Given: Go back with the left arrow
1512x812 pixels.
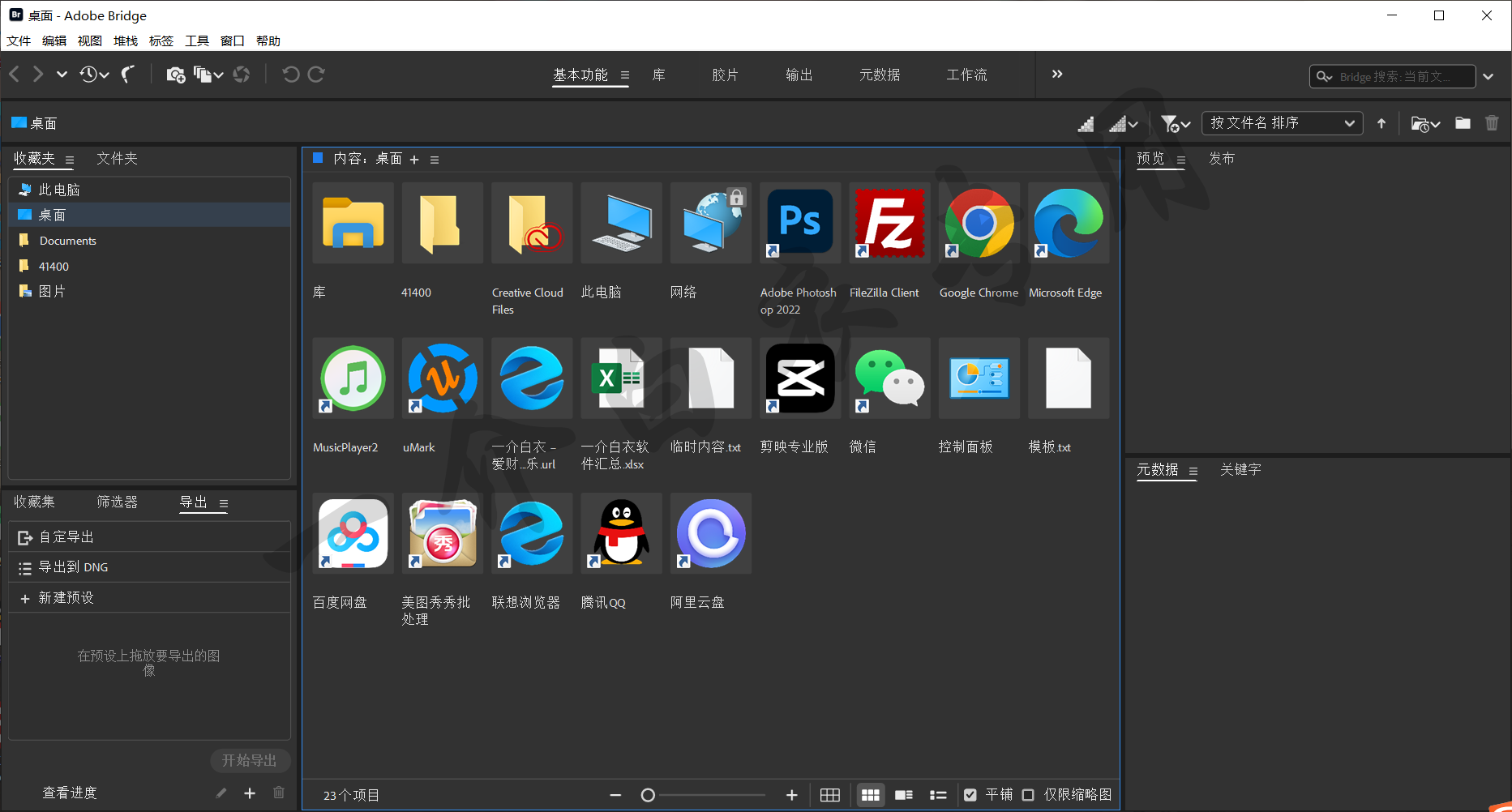Looking at the screenshot, I should (14, 75).
